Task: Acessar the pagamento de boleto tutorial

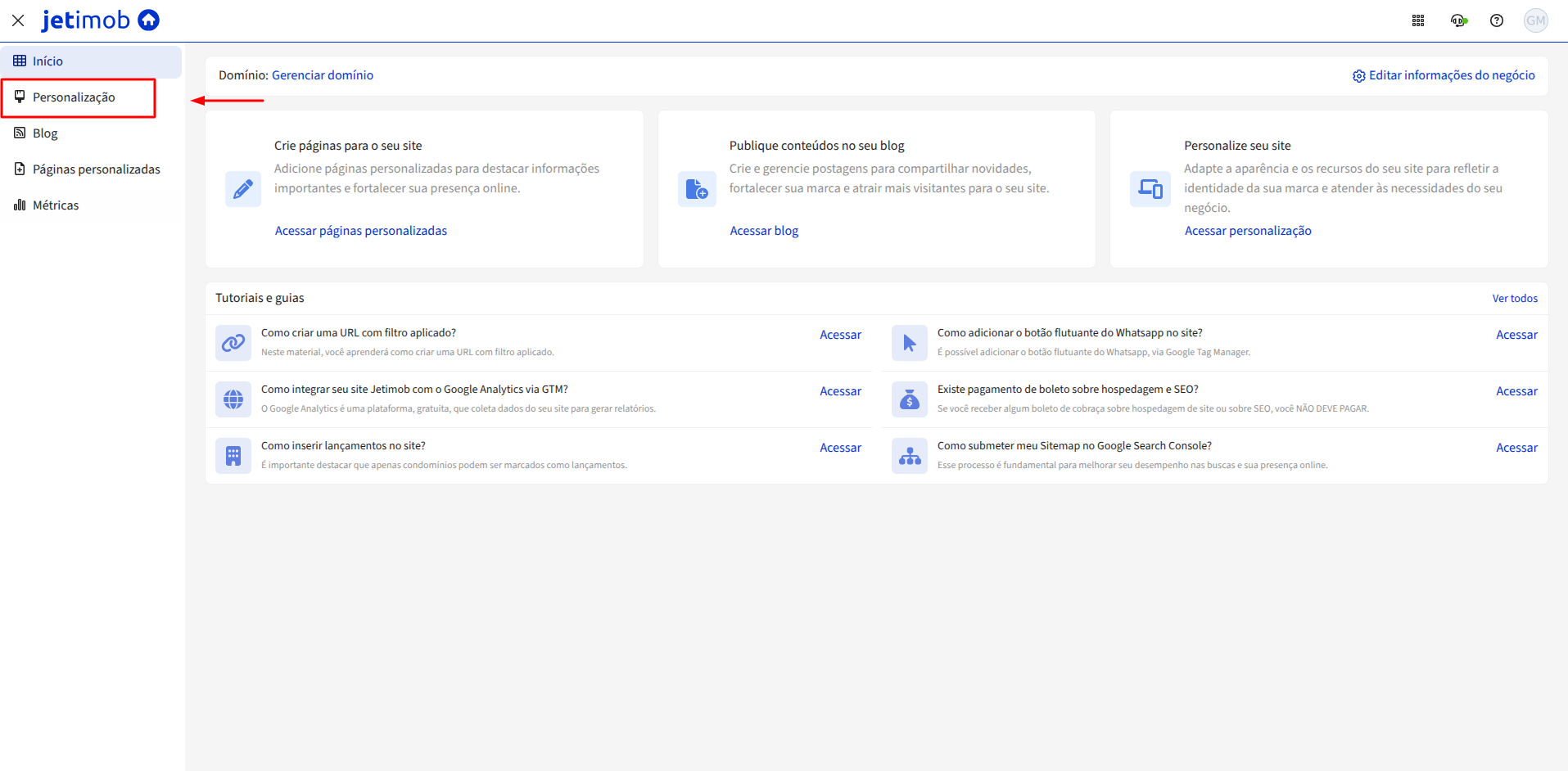Action: [1517, 391]
